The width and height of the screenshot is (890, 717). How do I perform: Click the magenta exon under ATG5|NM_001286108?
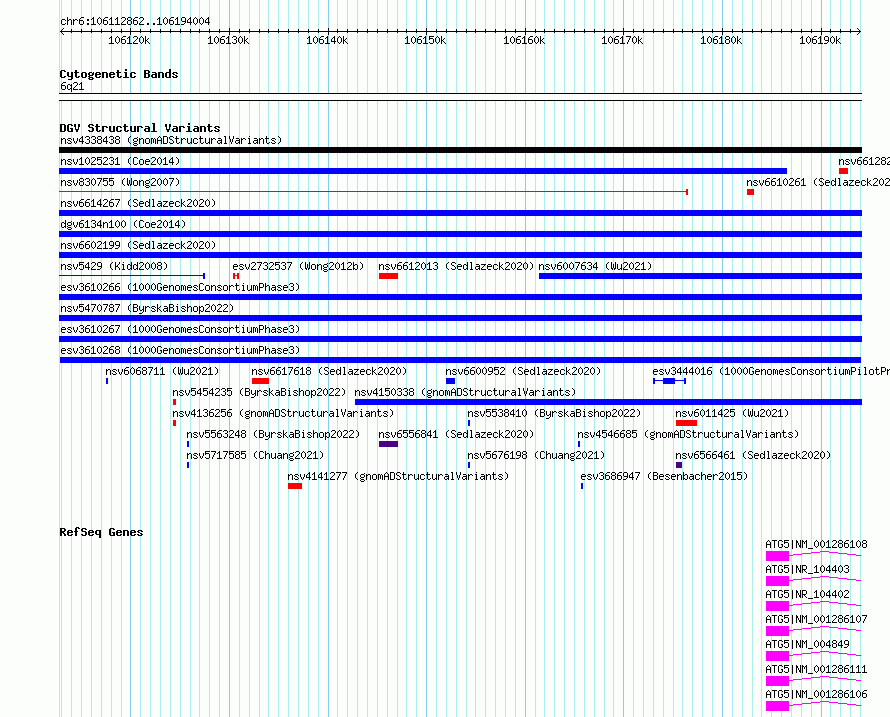coord(777,556)
